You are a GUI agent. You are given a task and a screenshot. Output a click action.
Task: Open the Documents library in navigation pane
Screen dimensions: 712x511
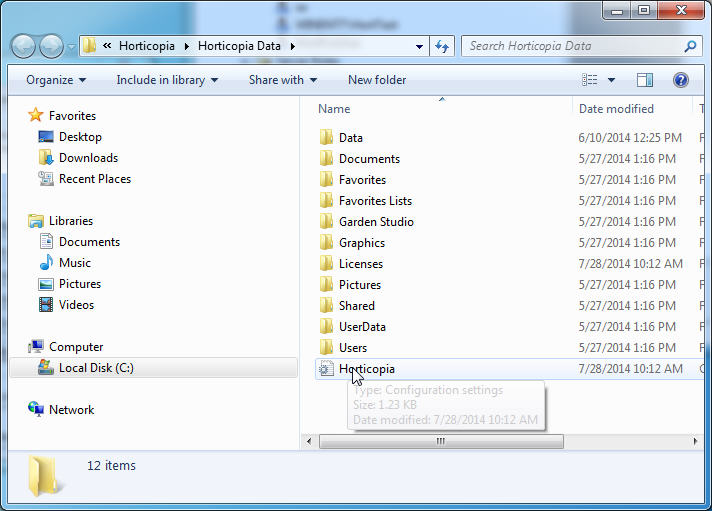coord(80,242)
